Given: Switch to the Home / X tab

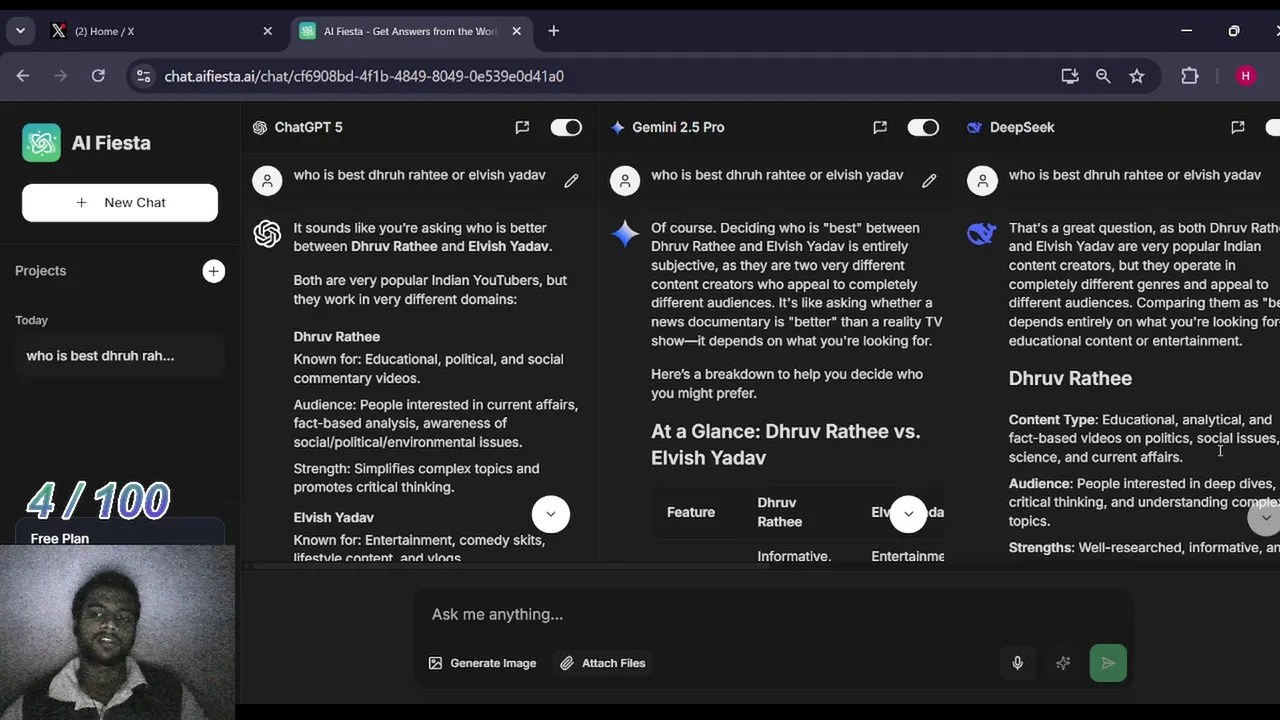Looking at the screenshot, I should coord(162,31).
